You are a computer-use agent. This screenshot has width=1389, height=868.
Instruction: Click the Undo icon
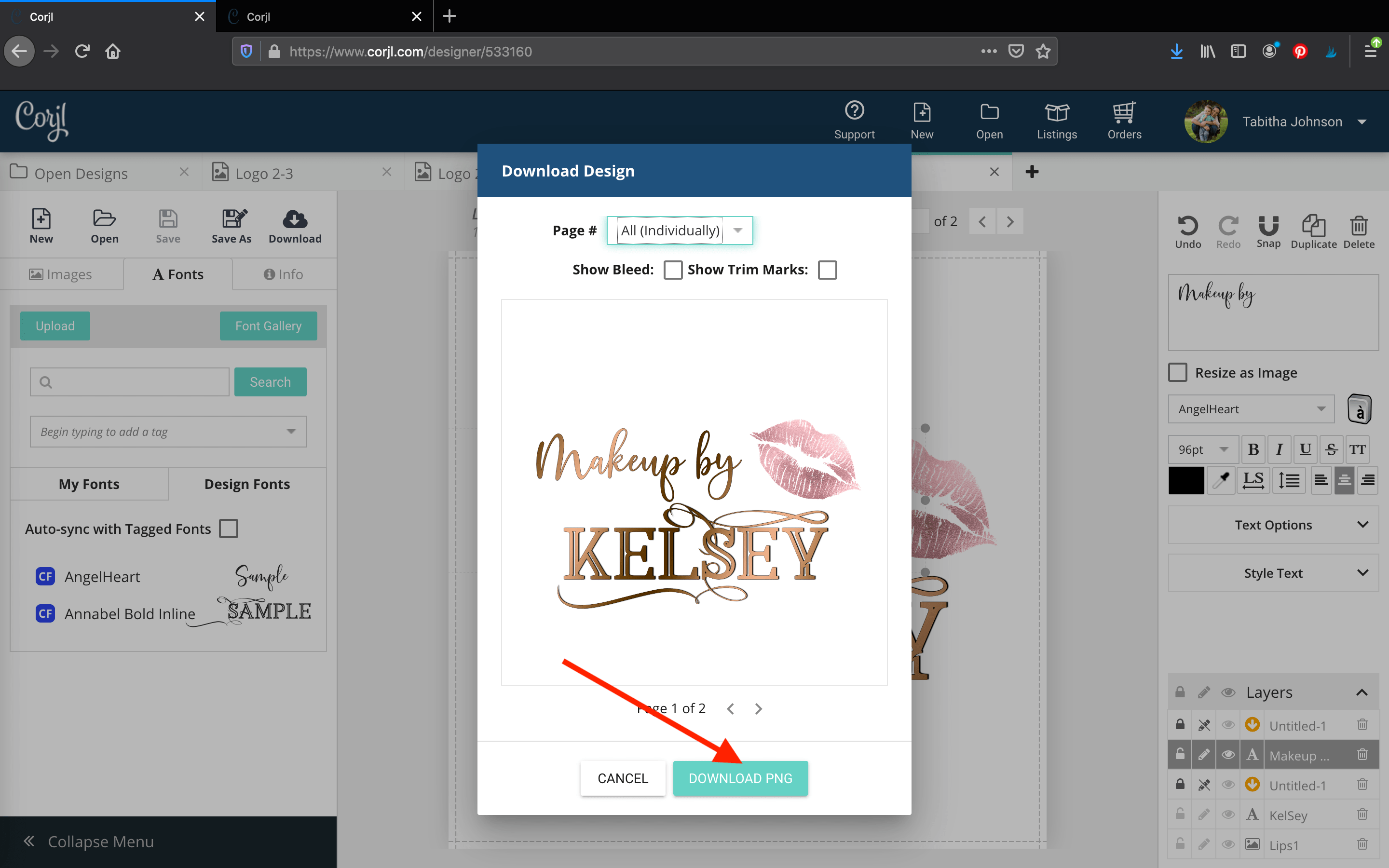[x=1187, y=226]
